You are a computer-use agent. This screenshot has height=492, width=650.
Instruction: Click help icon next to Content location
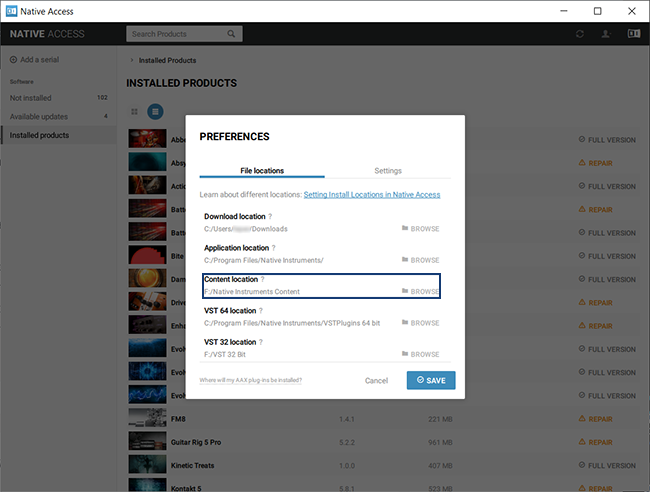pyautogui.click(x=262, y=279)
